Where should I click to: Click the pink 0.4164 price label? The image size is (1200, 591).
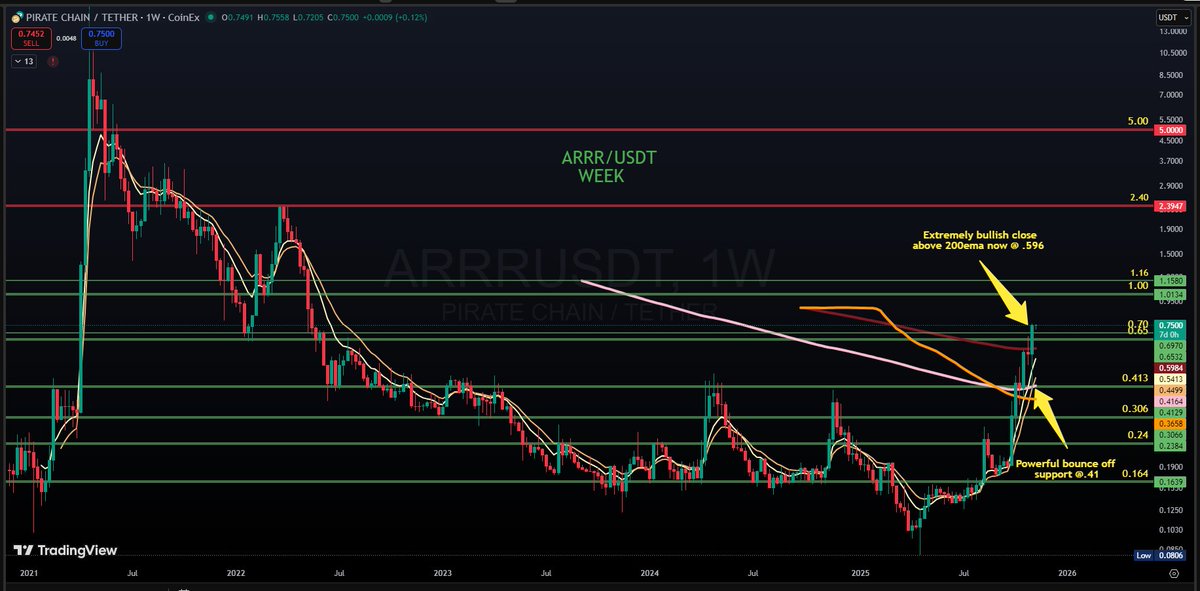point(1170,401)
